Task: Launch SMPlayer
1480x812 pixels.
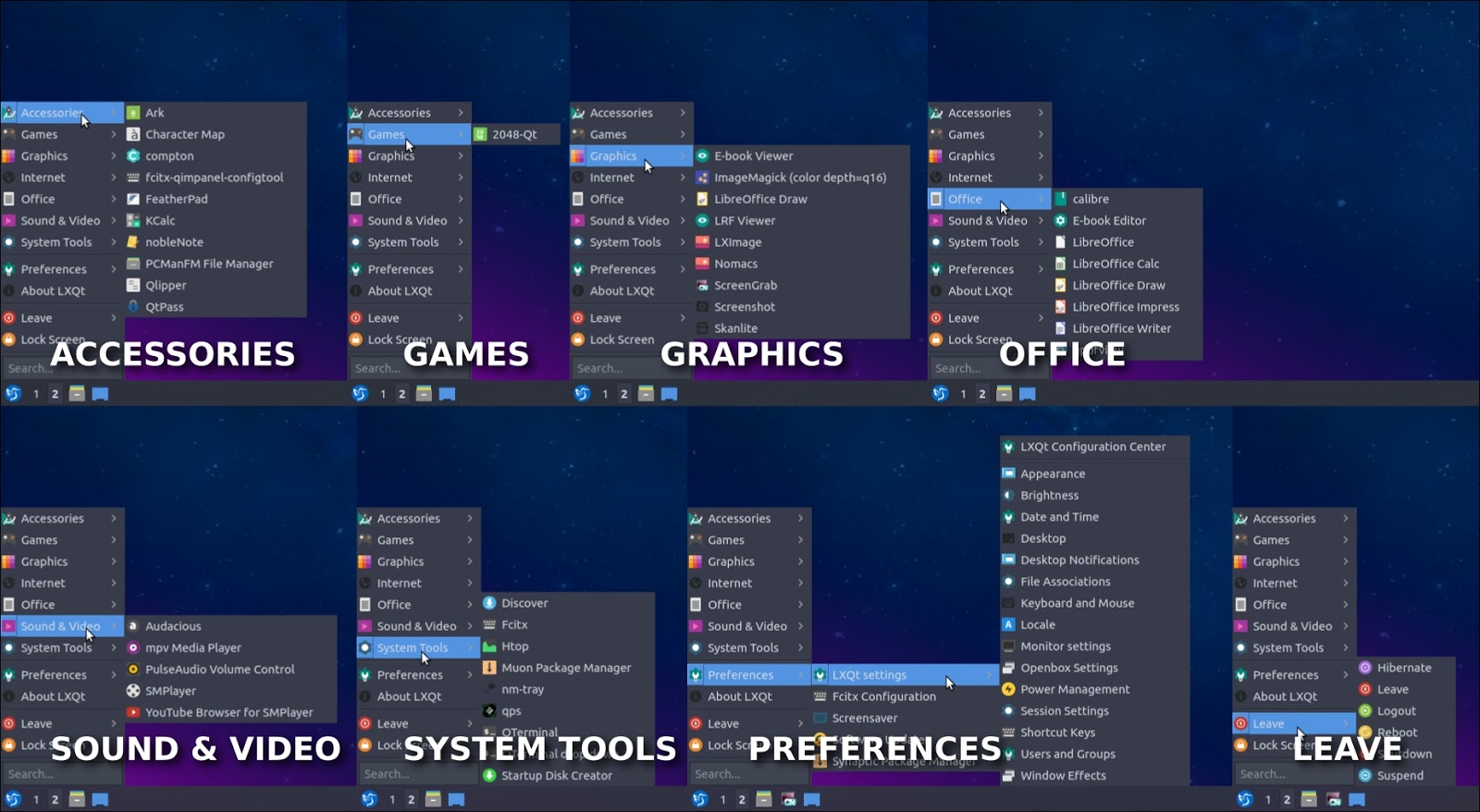Action: click(x=230, y=691)
